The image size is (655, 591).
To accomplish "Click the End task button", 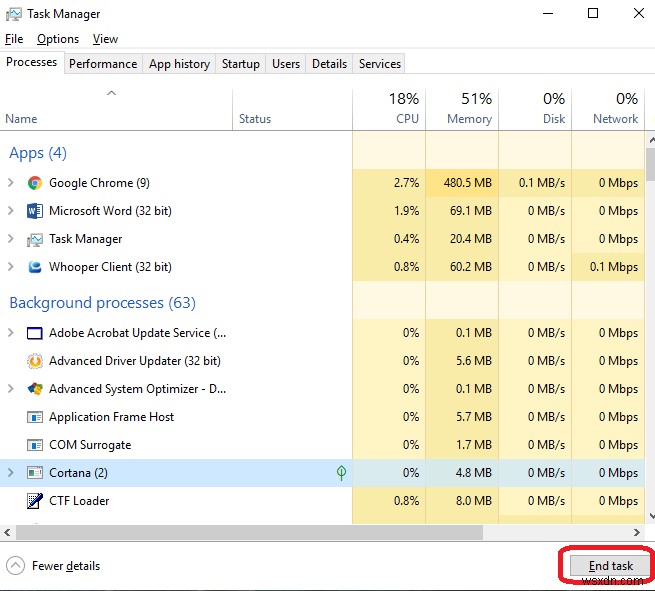I will pos(610,566).
